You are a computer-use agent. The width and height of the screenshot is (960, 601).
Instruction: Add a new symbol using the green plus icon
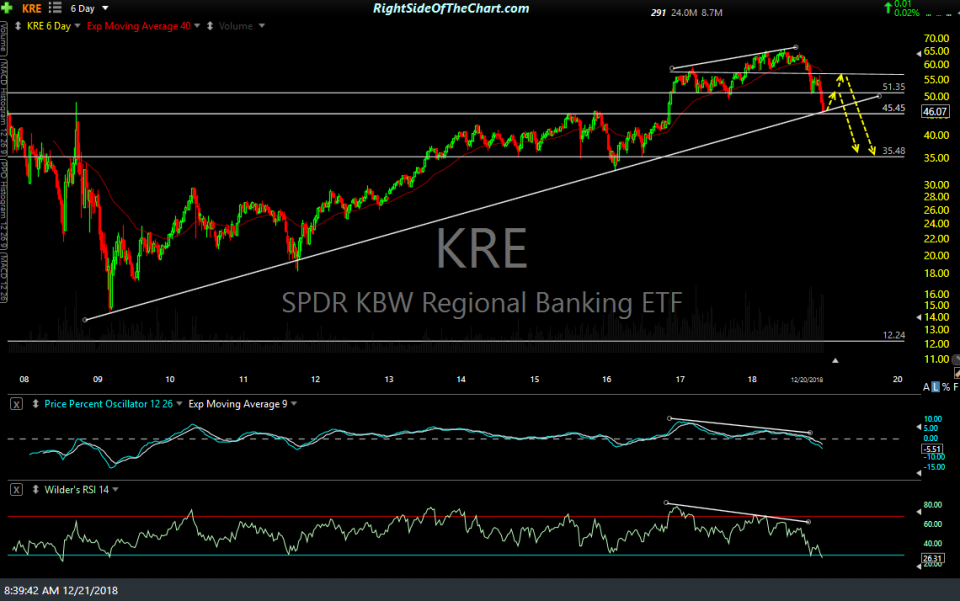tap(7, 8)
